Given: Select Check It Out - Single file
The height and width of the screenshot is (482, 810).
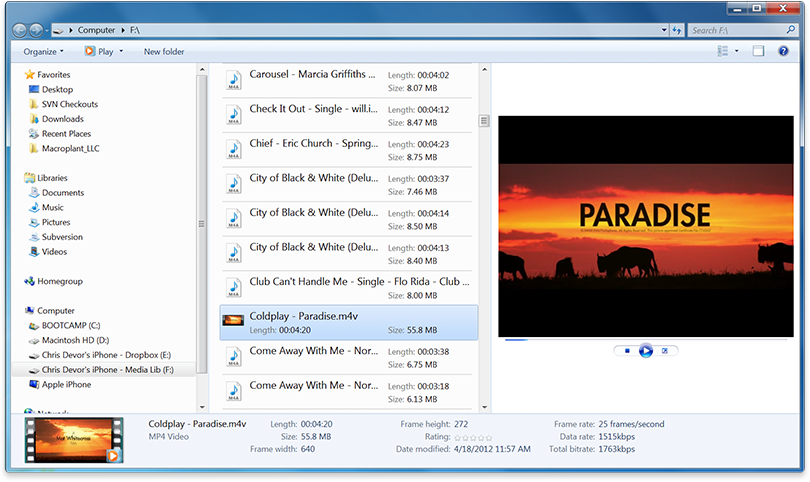Looking at the screenshot, I should click(x=347, y=115).
